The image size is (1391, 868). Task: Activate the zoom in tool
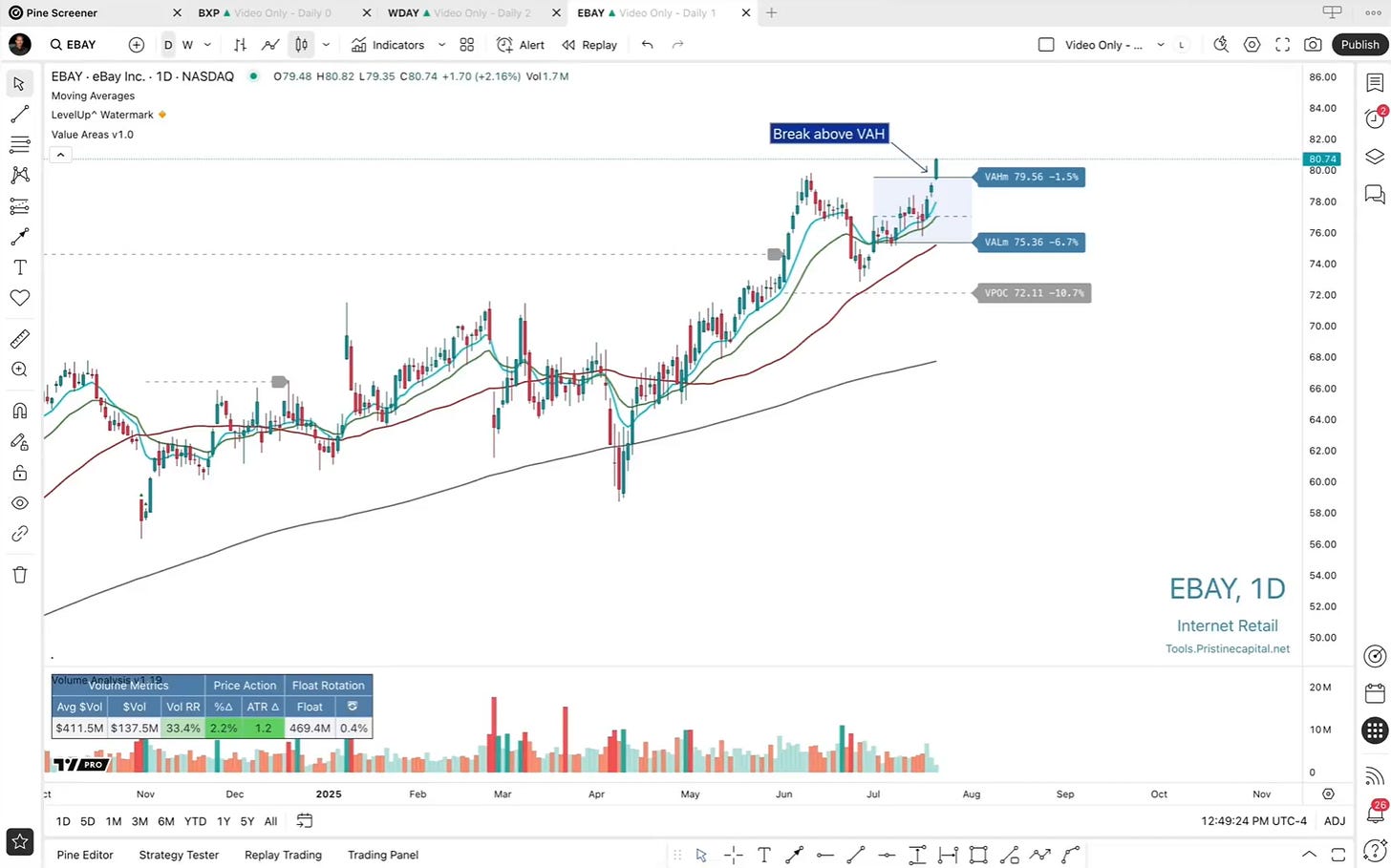point(19,370)
